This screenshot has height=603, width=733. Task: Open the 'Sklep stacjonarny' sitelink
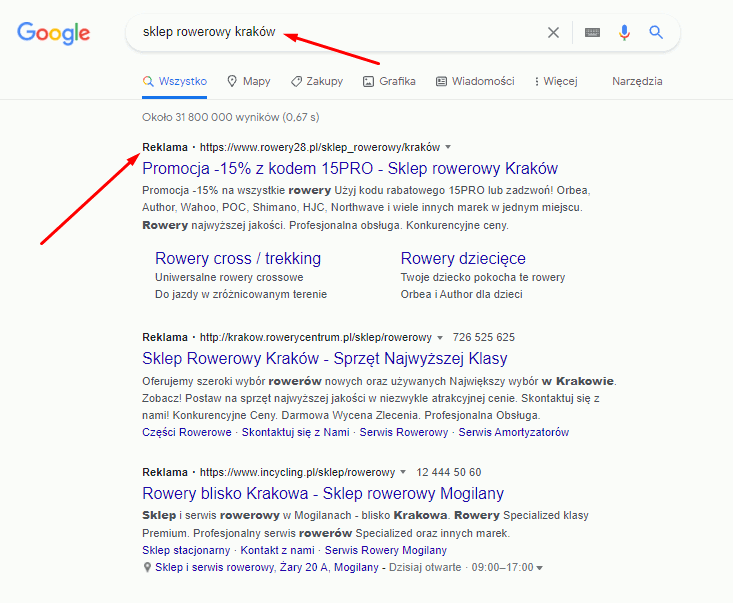tap(186, 550)
